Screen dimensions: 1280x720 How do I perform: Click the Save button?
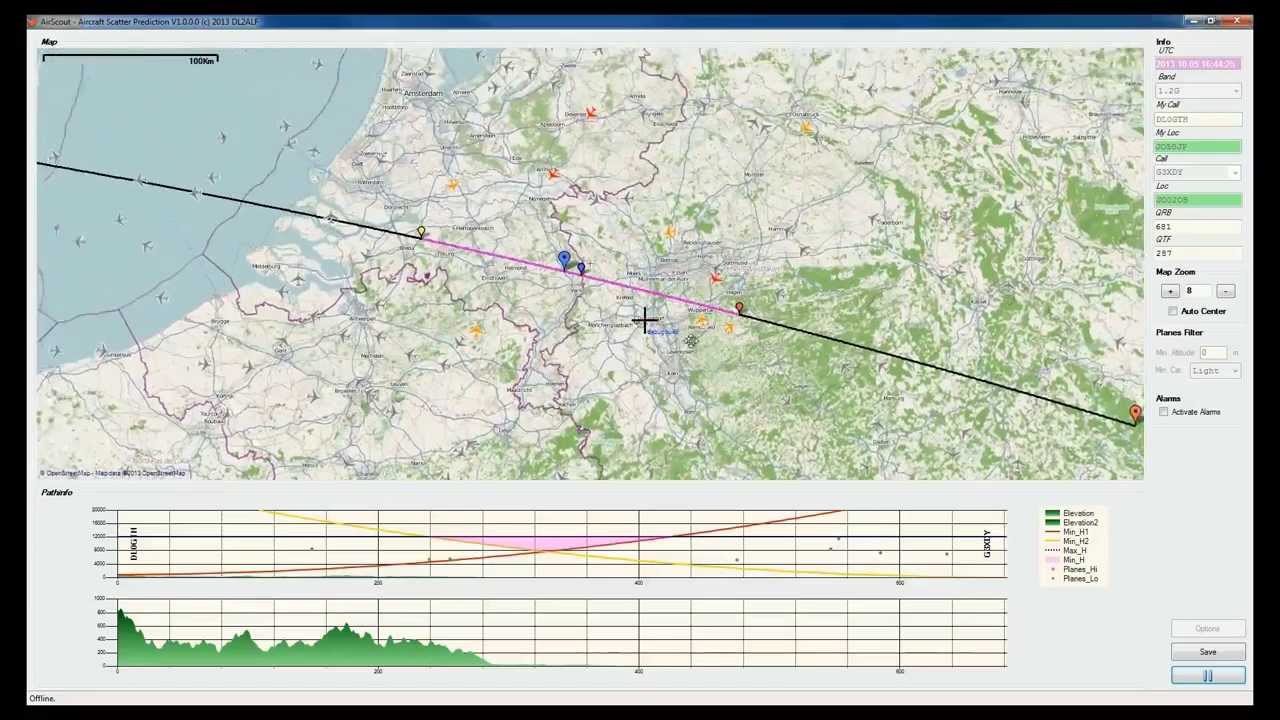click(1208, 652)
